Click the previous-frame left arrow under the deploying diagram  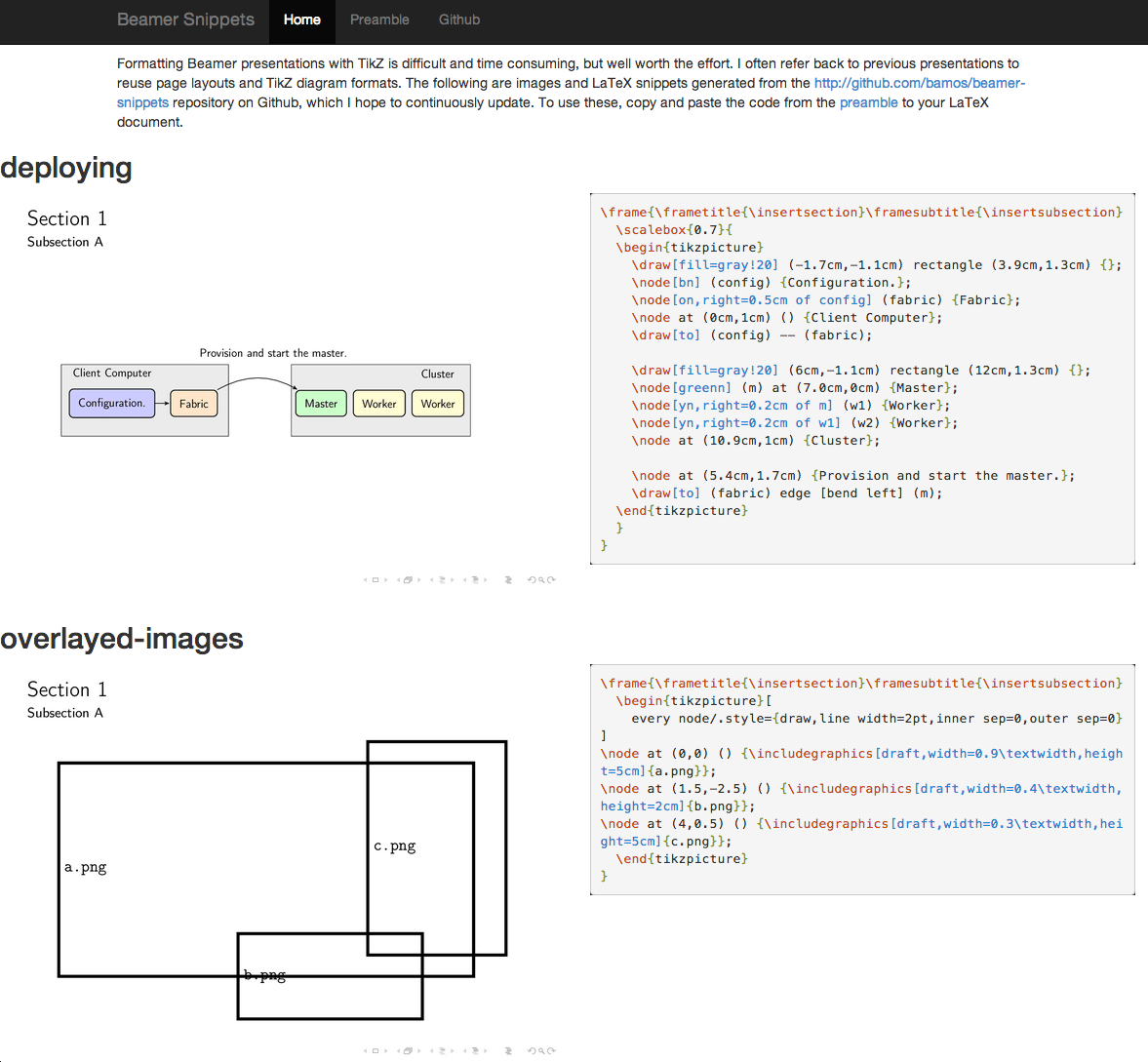click(366, 579)
